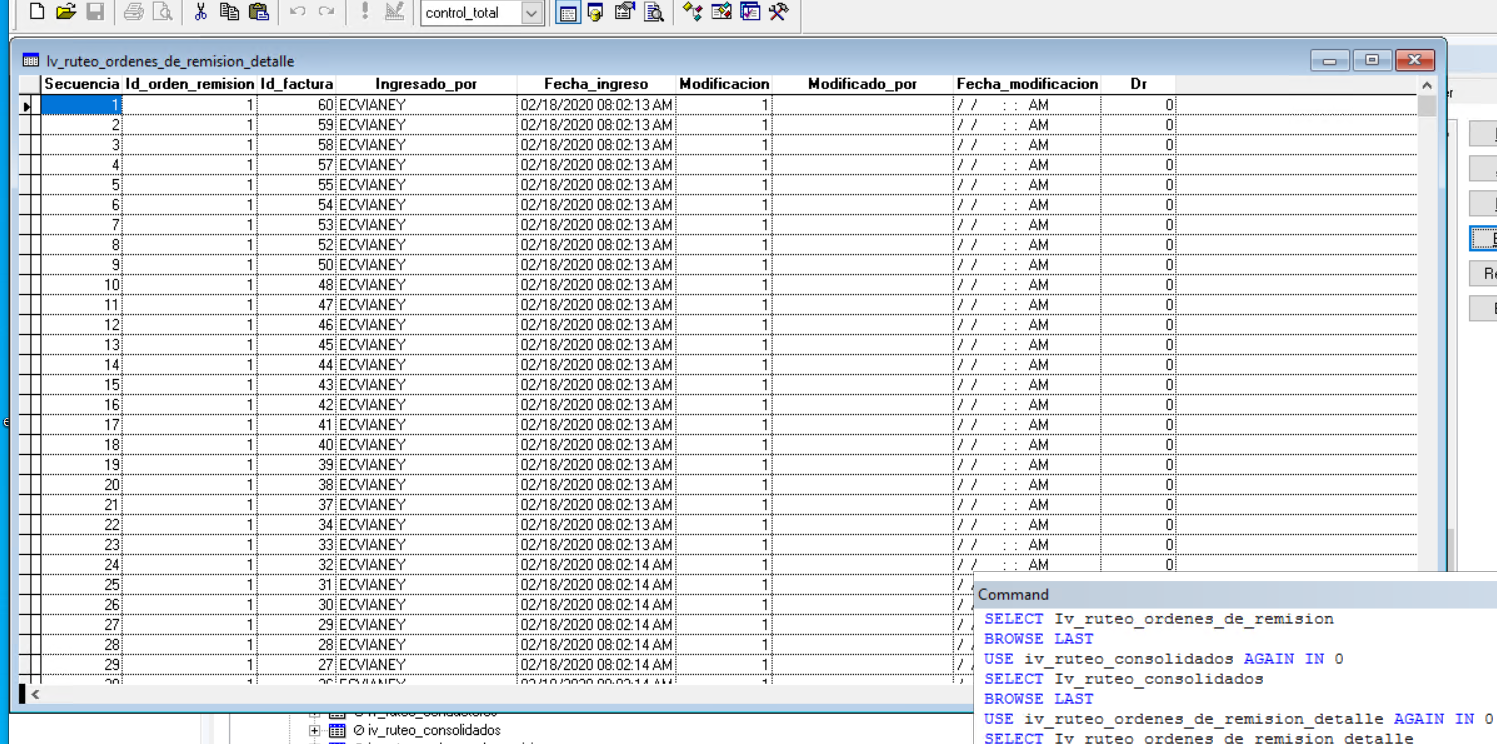Viewport: 1497px width, 744px height.
Task: Click the Paste clipboard icon
Action: coord(258,12)
